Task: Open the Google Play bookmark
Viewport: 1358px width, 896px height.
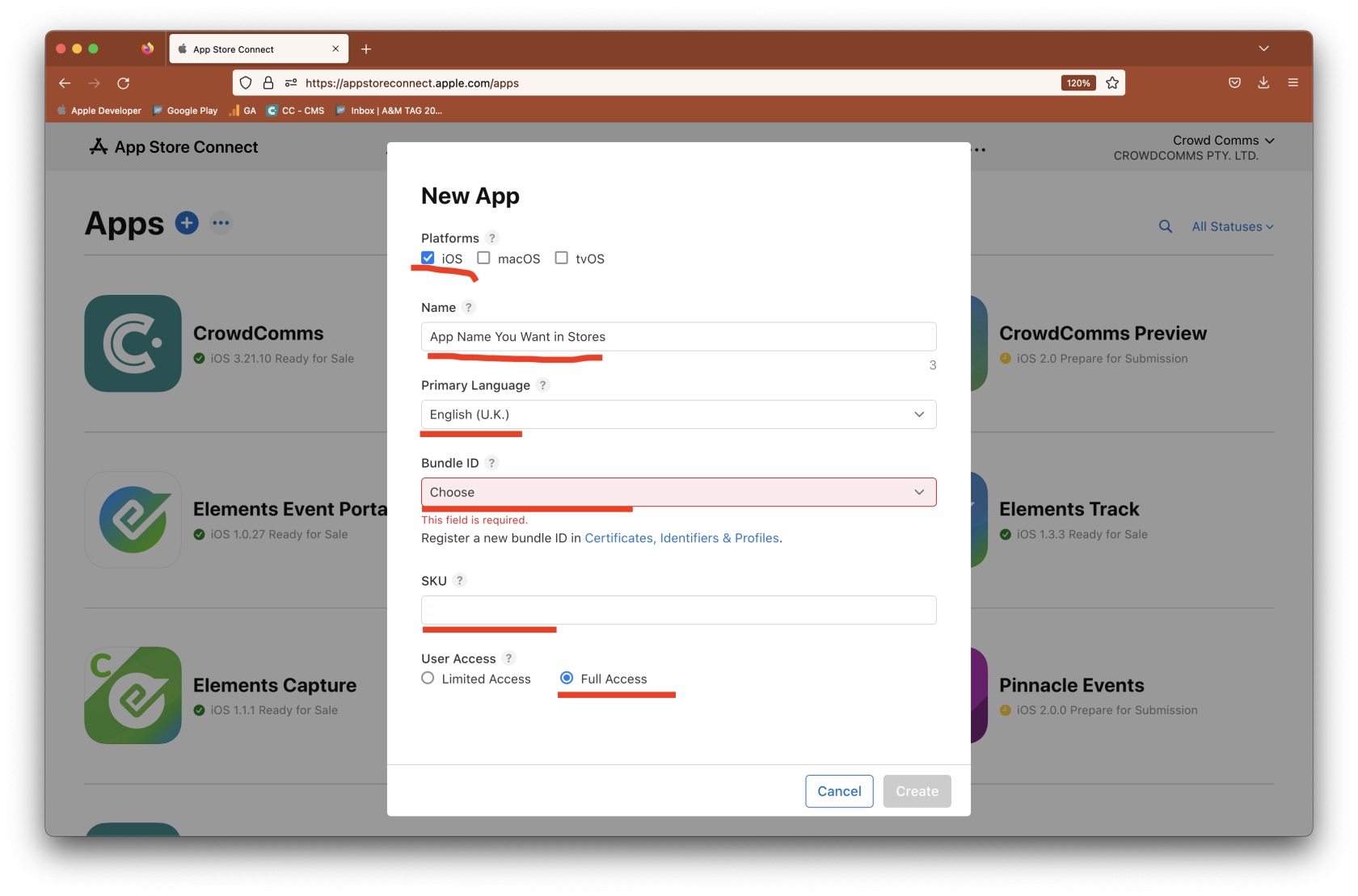Action: point(186,111)
